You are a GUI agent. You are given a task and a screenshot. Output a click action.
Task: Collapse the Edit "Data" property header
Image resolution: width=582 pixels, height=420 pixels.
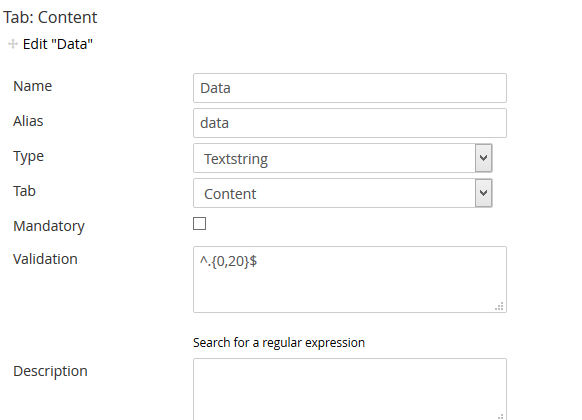tap(58, 44)
